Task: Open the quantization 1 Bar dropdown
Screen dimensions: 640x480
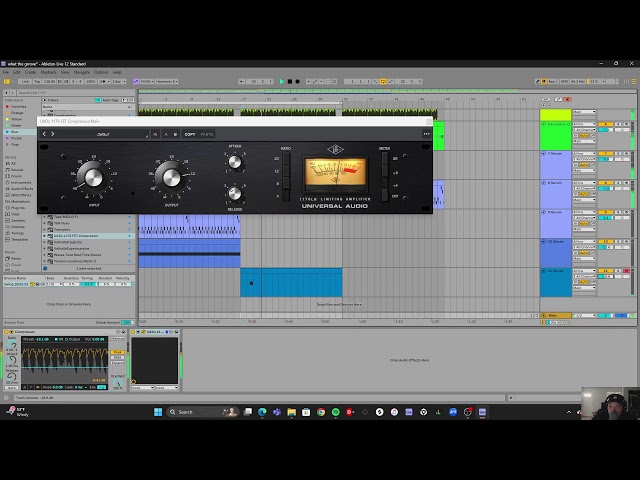Action: pyautogui.click(x=119, y=82)
